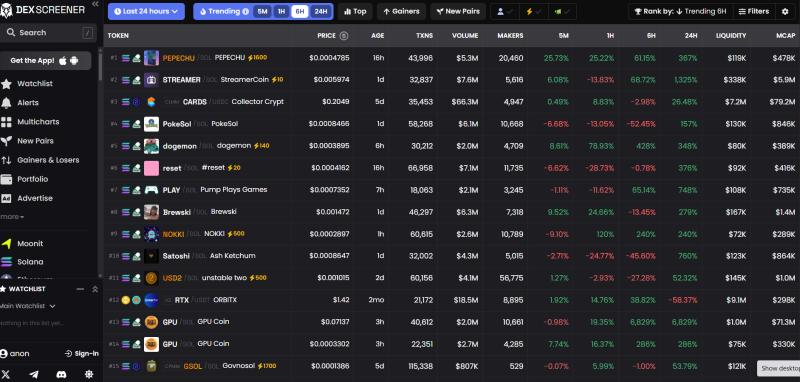Click CARDS volume $66.3M cell
Image resolution: width=800 pixels, height=382 pixels.
[464, 102]
